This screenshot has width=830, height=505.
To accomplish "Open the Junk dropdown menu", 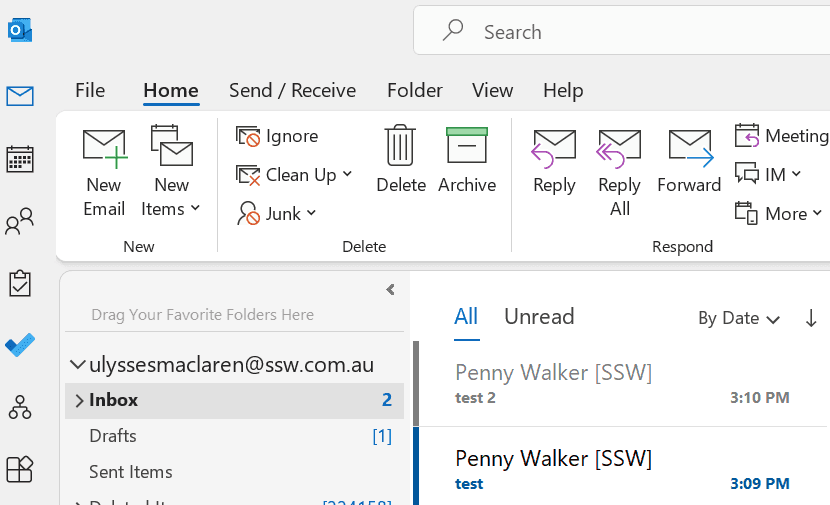I will coord(277,213).
